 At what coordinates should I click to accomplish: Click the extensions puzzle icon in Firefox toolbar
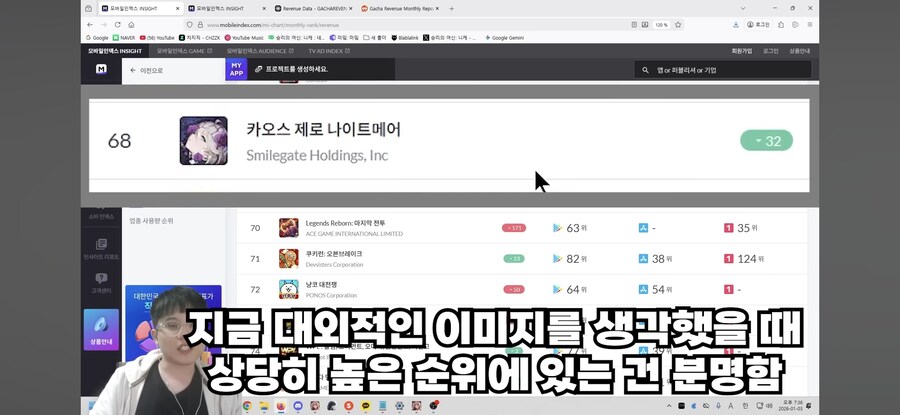[781, 25]
